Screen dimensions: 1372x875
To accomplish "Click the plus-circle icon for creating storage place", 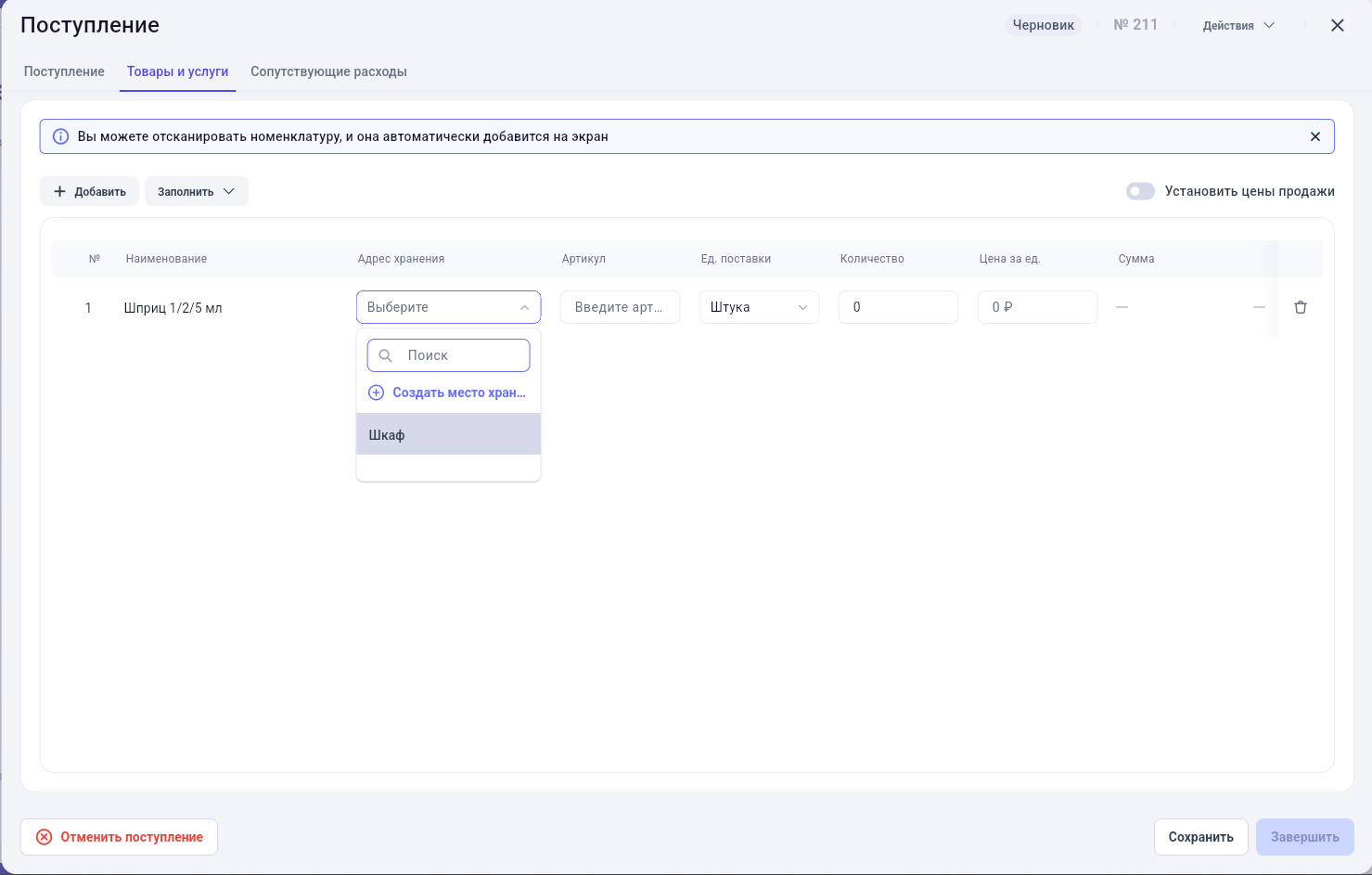I will [376, 392].
